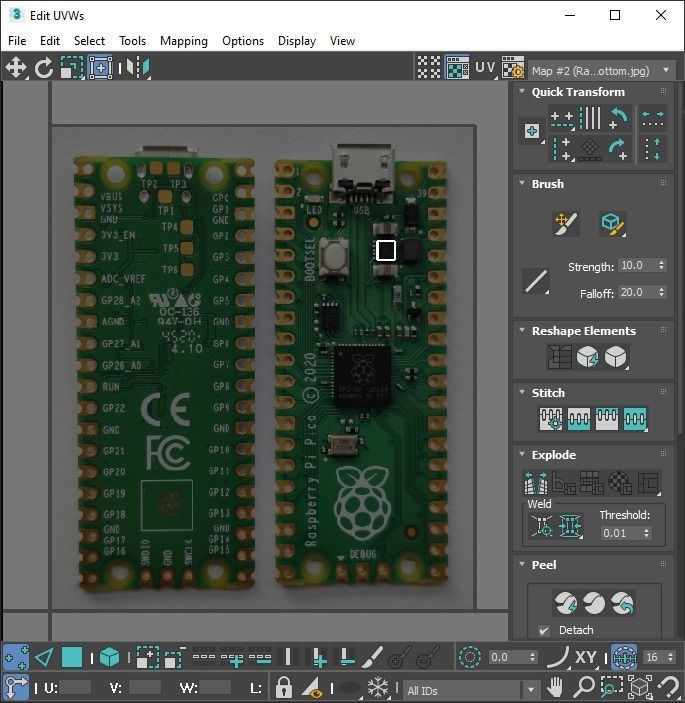Viewport: 685px width, 703px height.
Task: Select the Pan View hand tool
Action: (555, 686)
